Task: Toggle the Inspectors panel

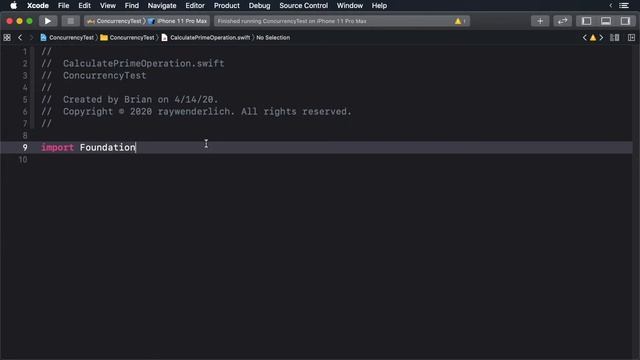Action: coord(625,21)
